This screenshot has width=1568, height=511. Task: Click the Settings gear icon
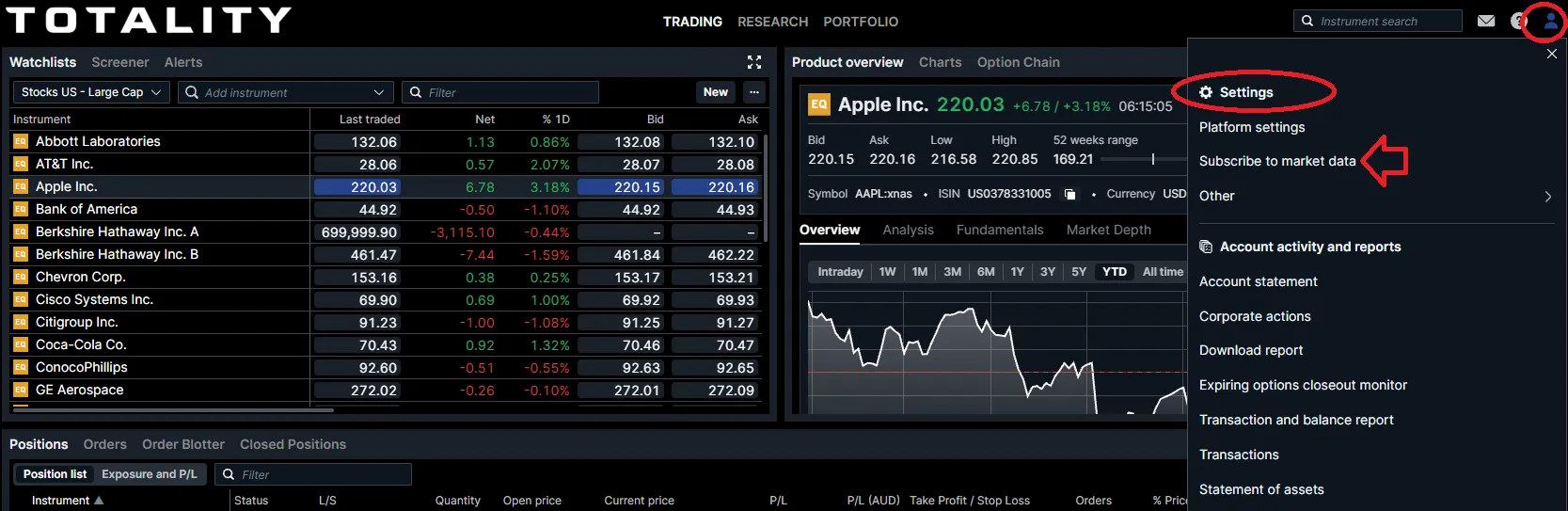tap(1206, 92)
